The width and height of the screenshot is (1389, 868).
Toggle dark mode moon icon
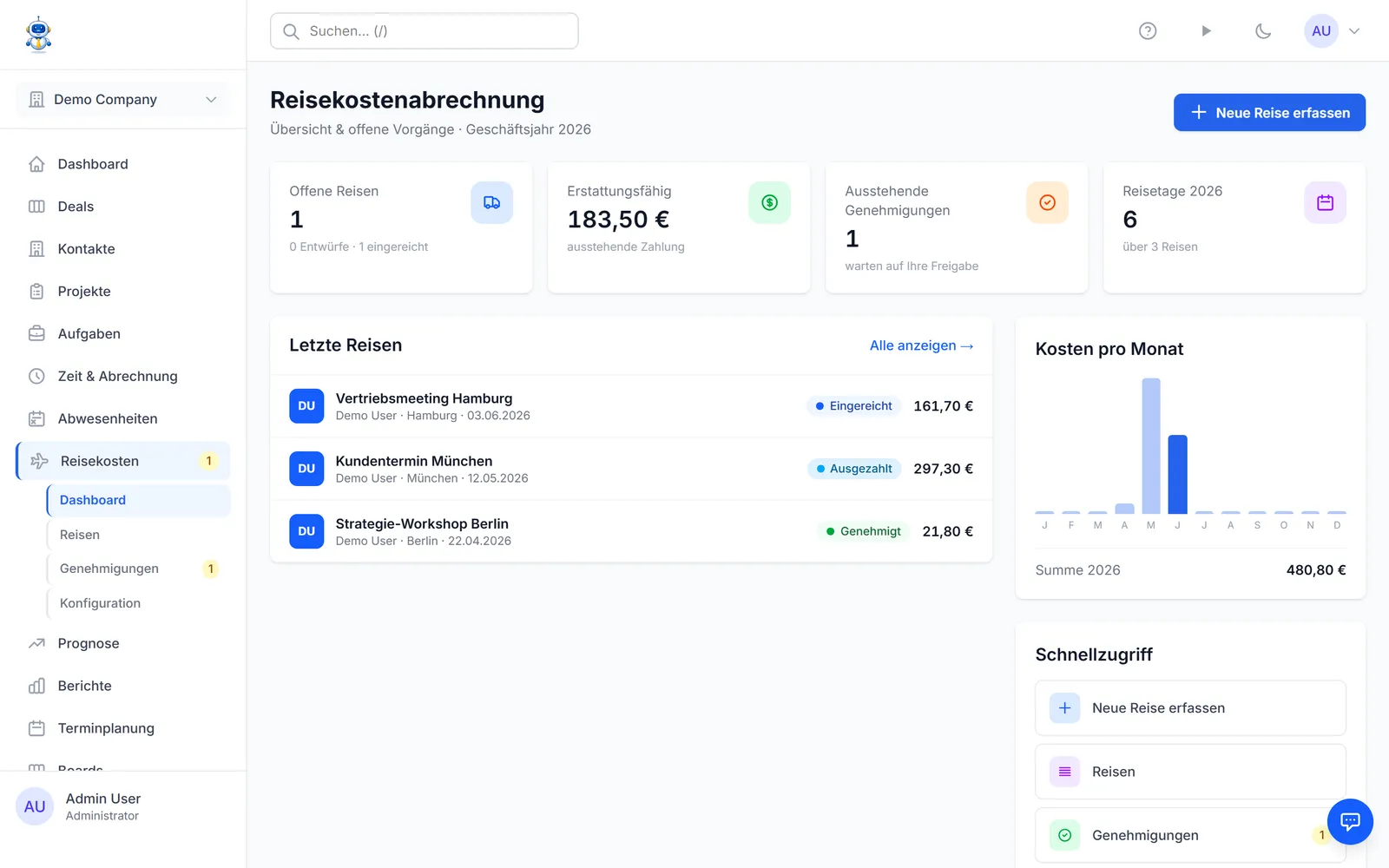click(x=1263, y=31)
